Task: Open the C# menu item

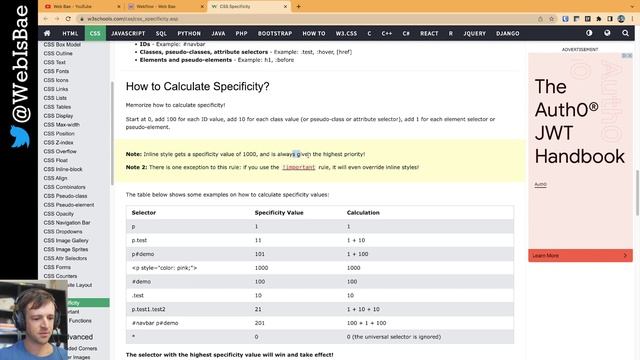Action: tap(406, 33)
